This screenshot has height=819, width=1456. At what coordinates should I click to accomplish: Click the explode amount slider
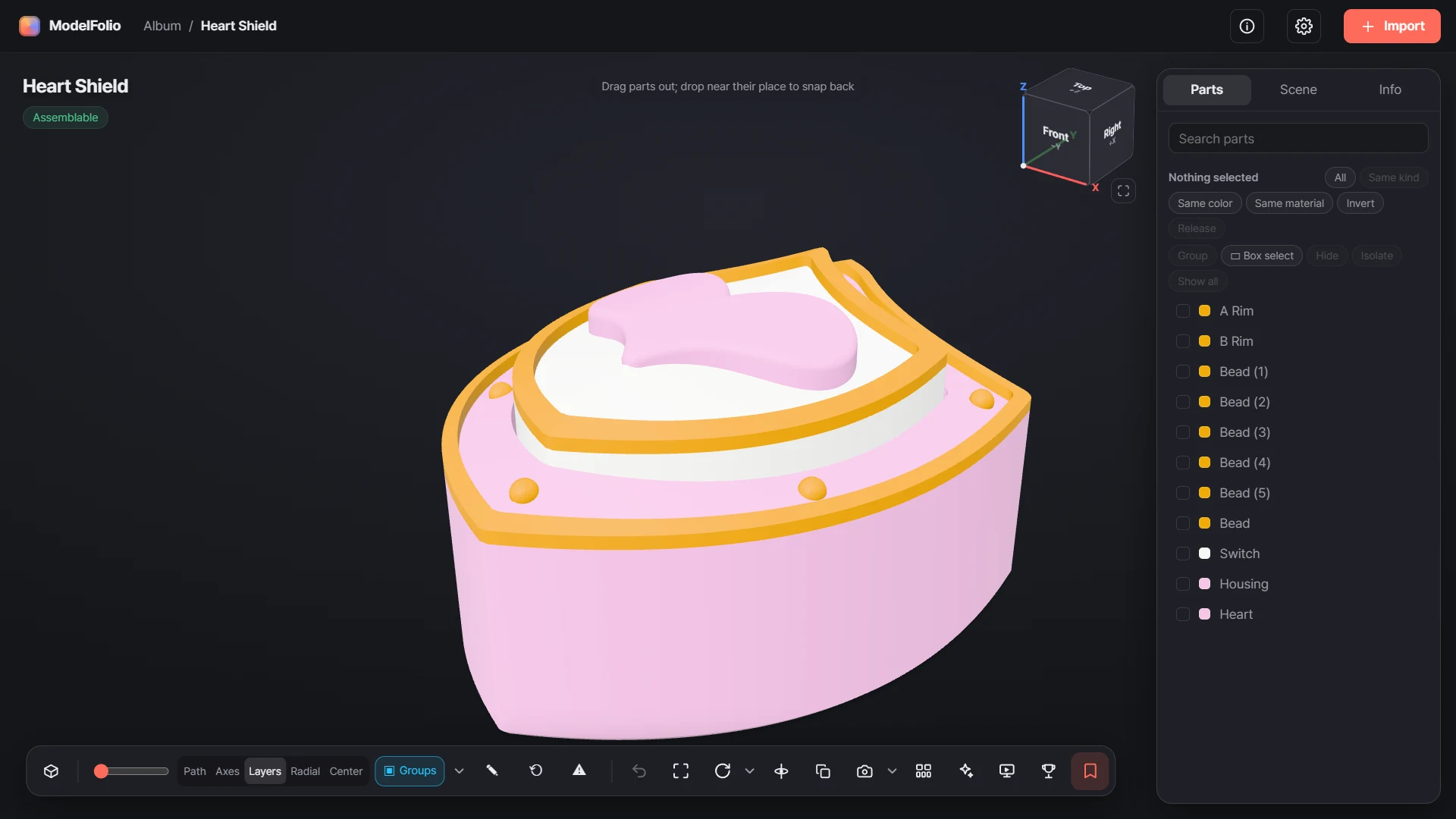coord(130,771)
